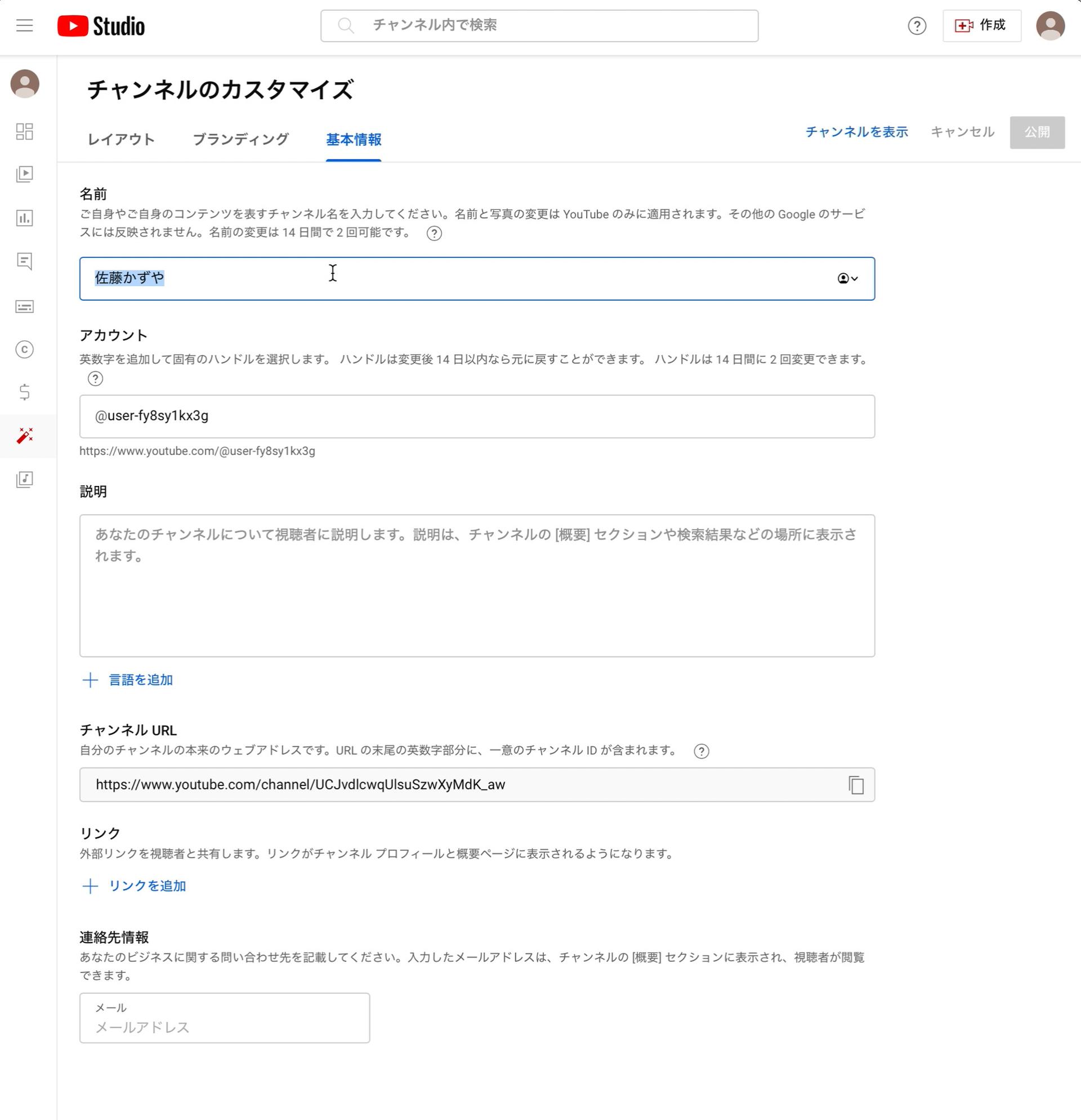Open the Earn monetization section in the sidebar
The image size is (1081, 1120).
(x=25, y=392)
